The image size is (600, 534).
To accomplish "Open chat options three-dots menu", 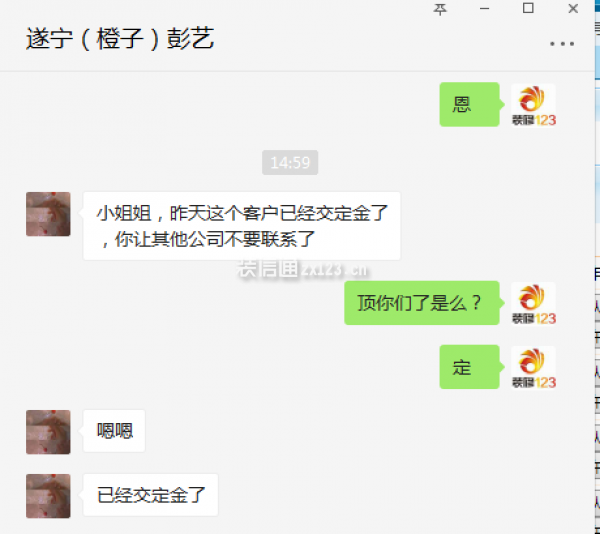I will 562,44.
